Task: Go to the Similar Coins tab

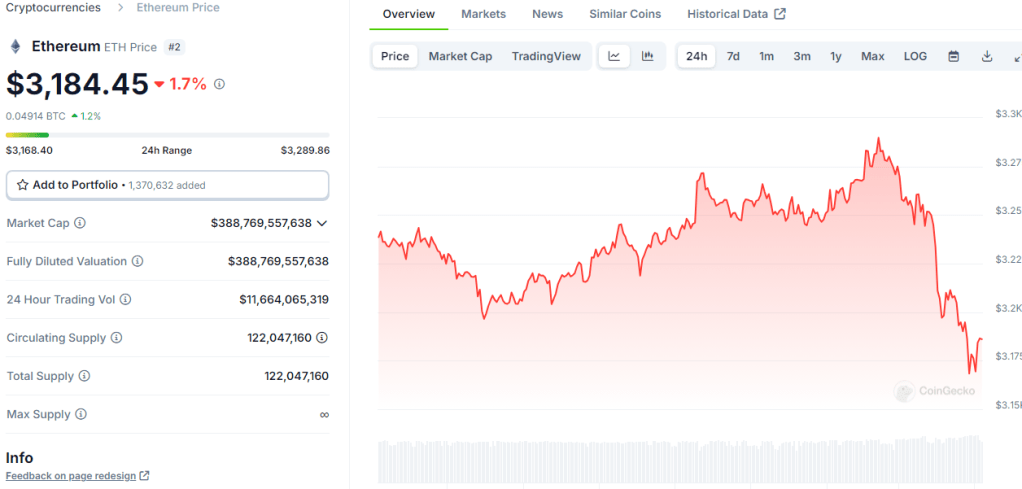Action: 625,14
